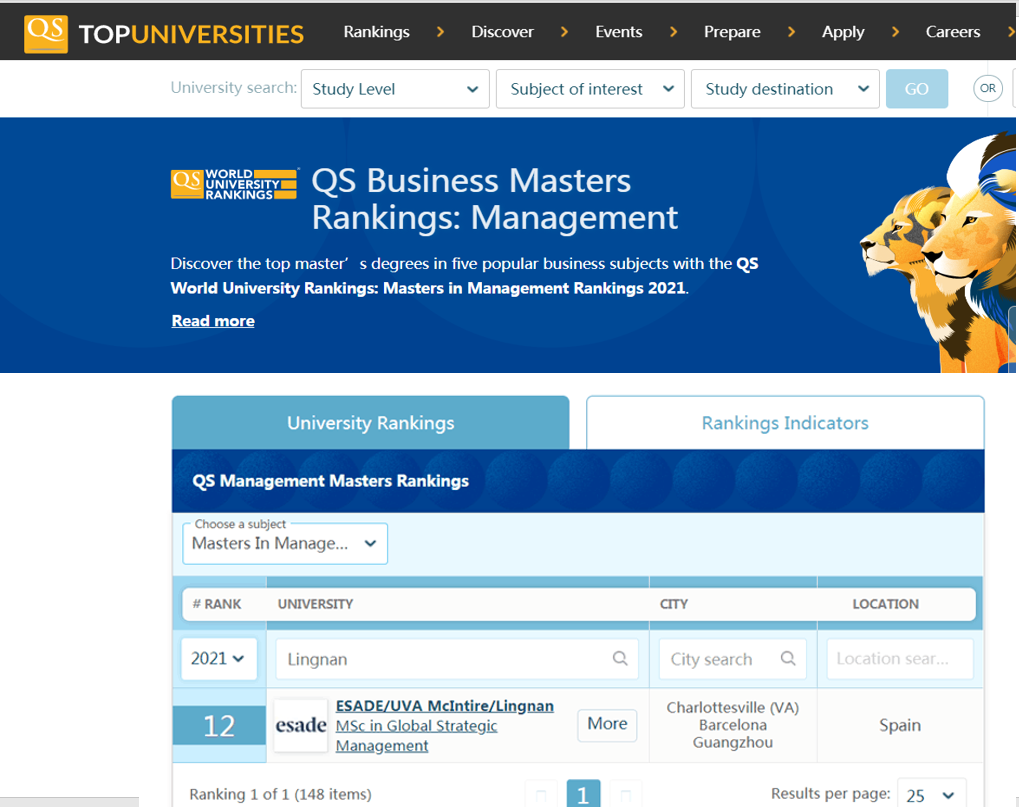Follow the Read more link
The width and height of the screenshot is (1019, 807).
213,321
